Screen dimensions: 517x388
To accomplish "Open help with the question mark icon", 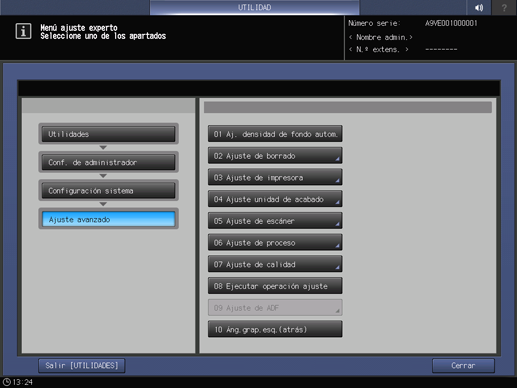I will pyautogui.click(x=504, y=7).
